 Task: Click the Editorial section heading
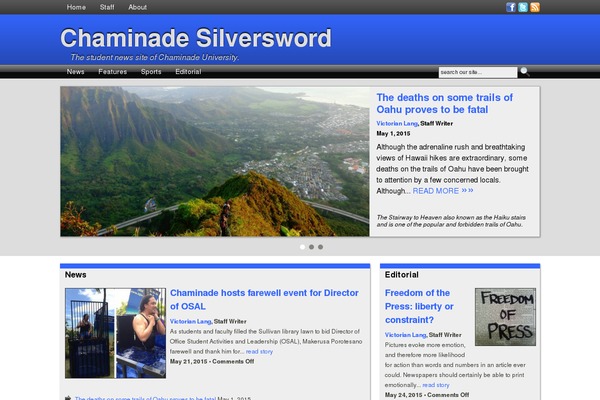pyautogui.click(x=401, y=274)
